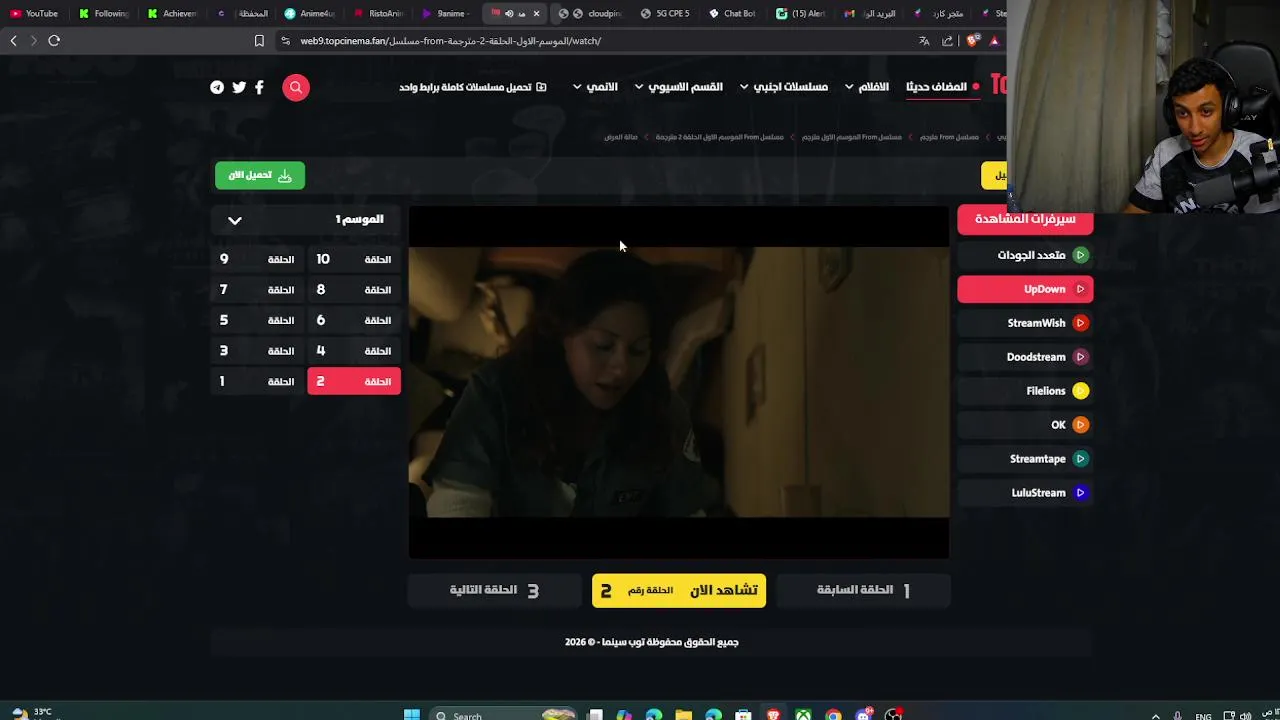Click play icon beside Streamtape
The height and width of the screenshot is (720, 1280).
[1080, 459]
